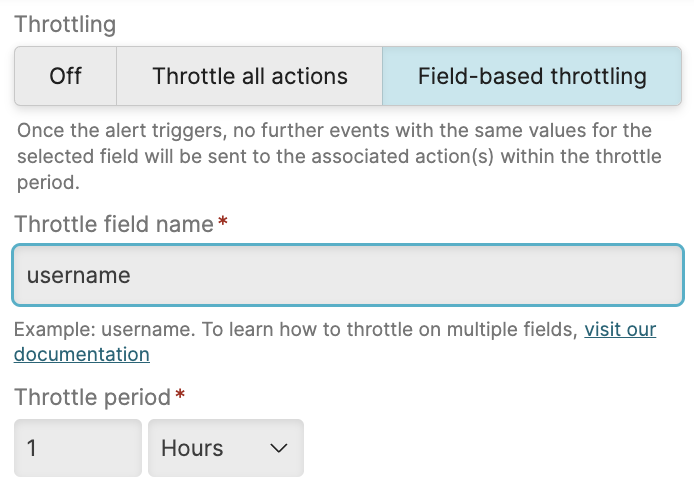The image size is (694, 492).
Task: Open the Hours unit dropdown
Action: click(225, 448)
